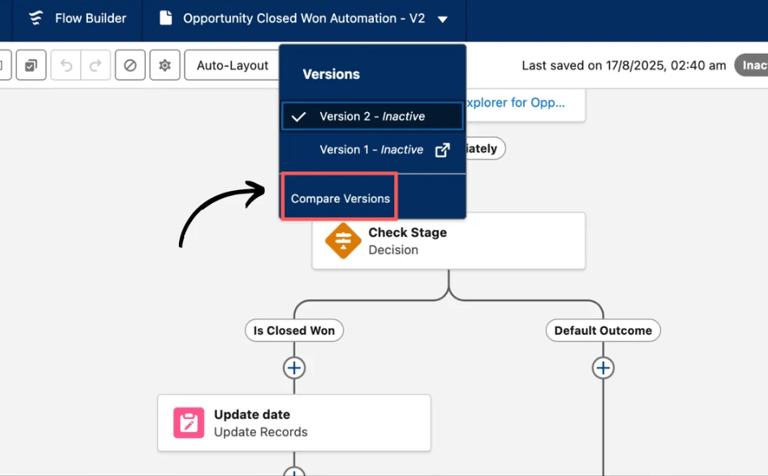The image size is (768, 476).
Task: Select Version 1 - Inactive entry
Action: 371,150
